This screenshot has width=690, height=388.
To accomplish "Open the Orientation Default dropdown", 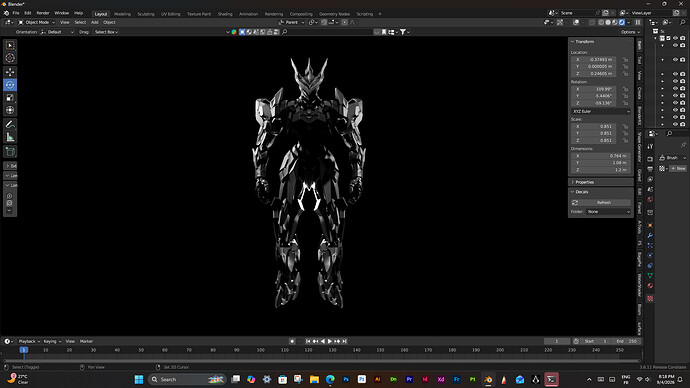I will point(57,32).
